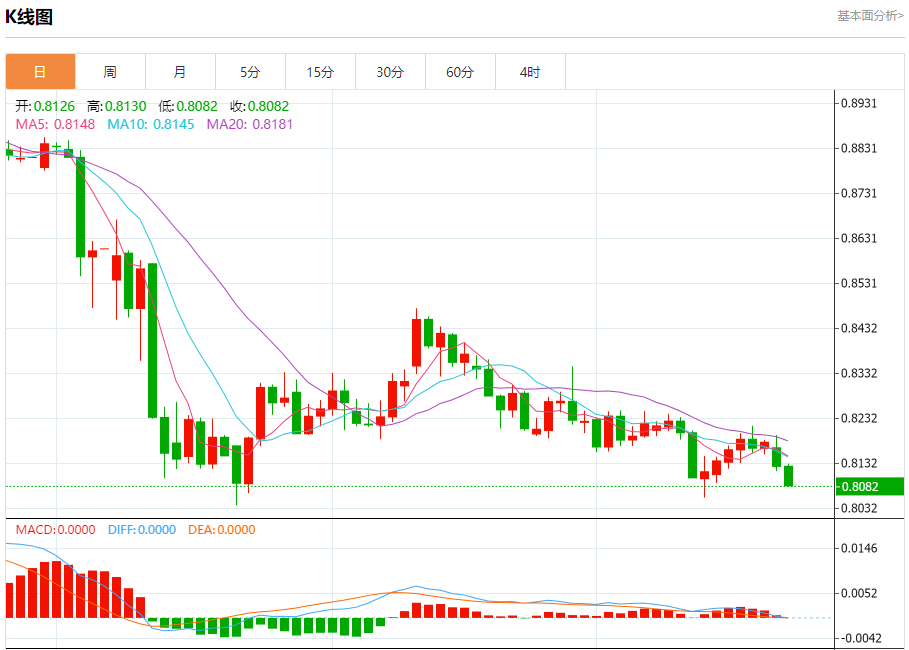Click the 0.8332 price axis label

[x=859, y=373]
